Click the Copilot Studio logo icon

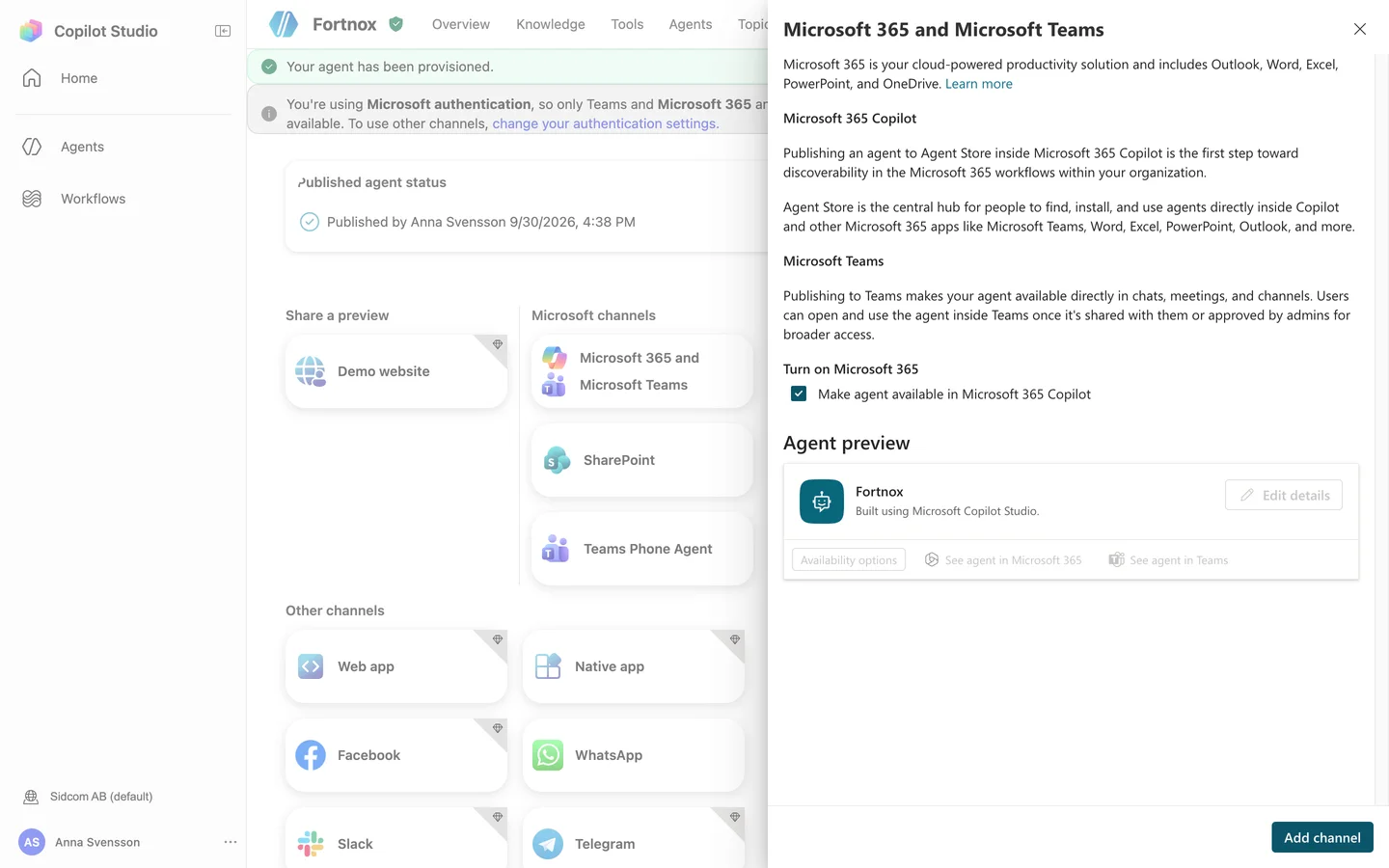(31, 31)
